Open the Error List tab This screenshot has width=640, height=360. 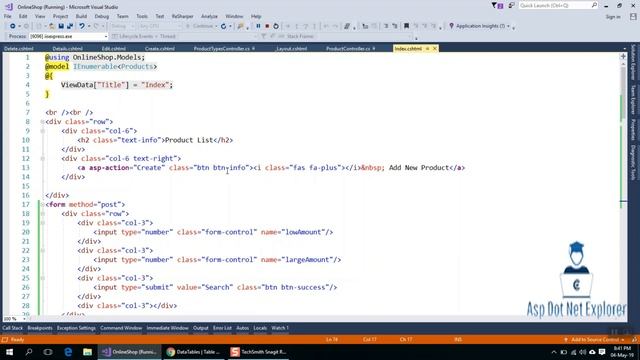(x=222, y=328)
